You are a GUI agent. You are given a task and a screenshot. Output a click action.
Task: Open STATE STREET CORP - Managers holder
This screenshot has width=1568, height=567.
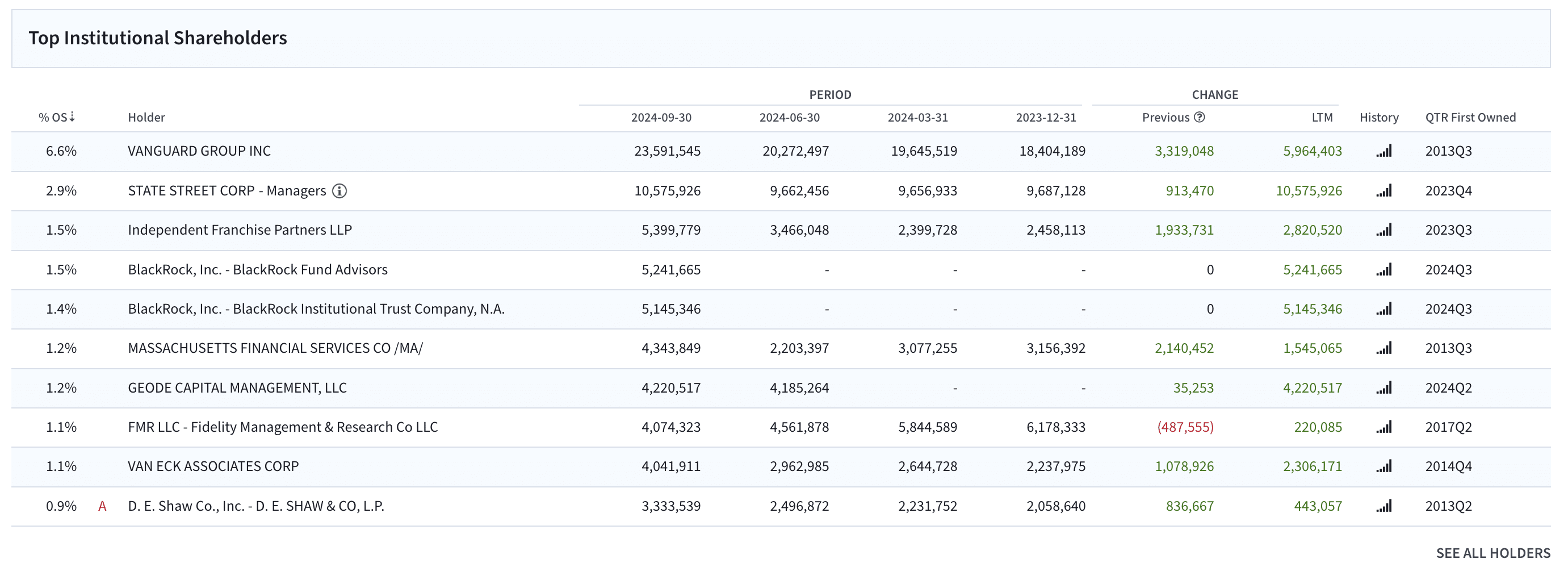227,191
